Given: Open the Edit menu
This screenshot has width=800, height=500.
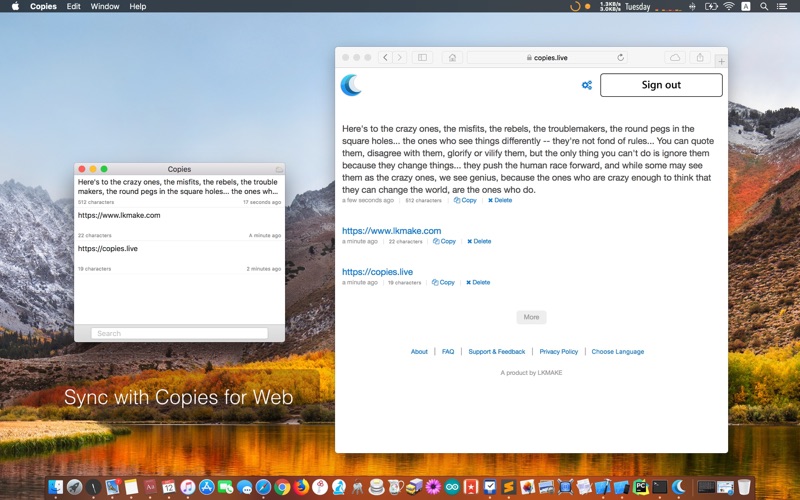Looking at the screenshot, I should [73, 7].
